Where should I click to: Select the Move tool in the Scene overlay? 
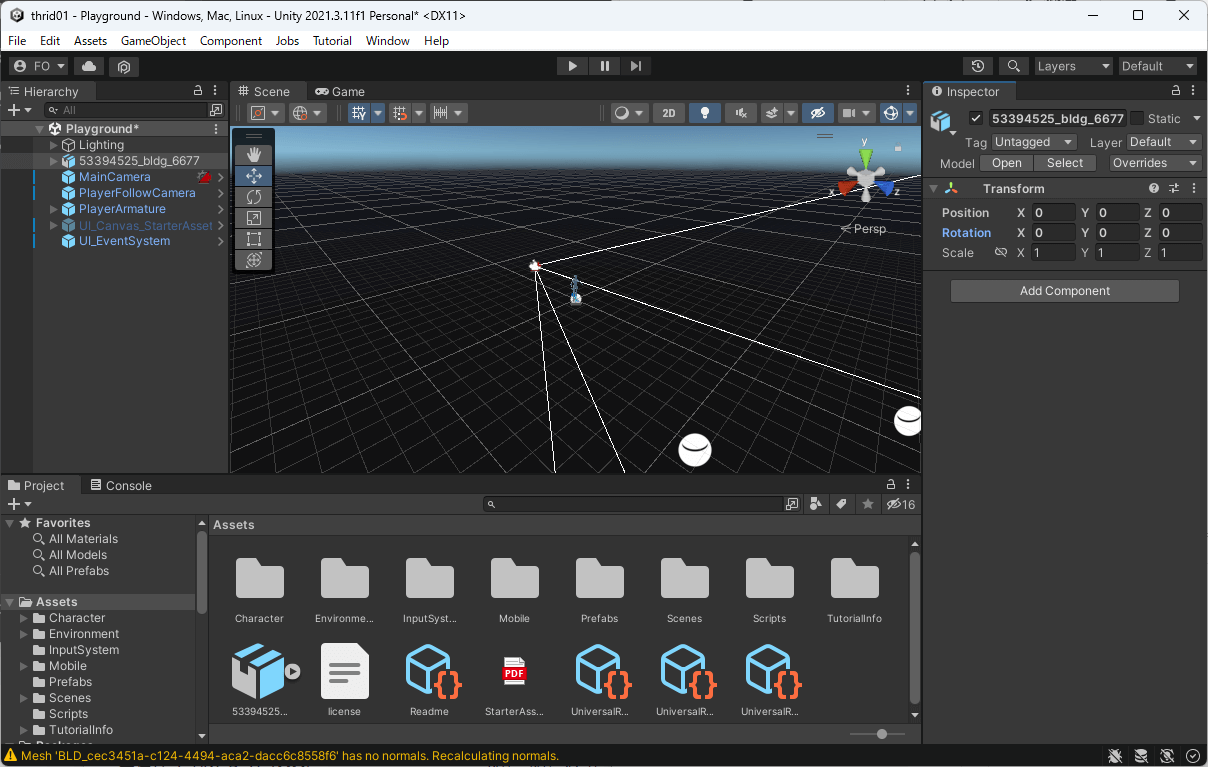tap(254, 176)
